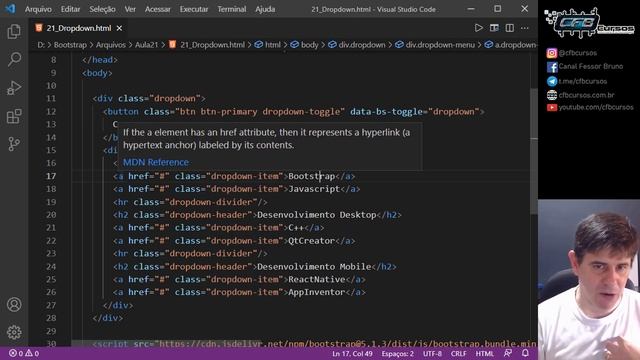
Task: Open the MDN Reference link
Action: [x=156, y=162]
